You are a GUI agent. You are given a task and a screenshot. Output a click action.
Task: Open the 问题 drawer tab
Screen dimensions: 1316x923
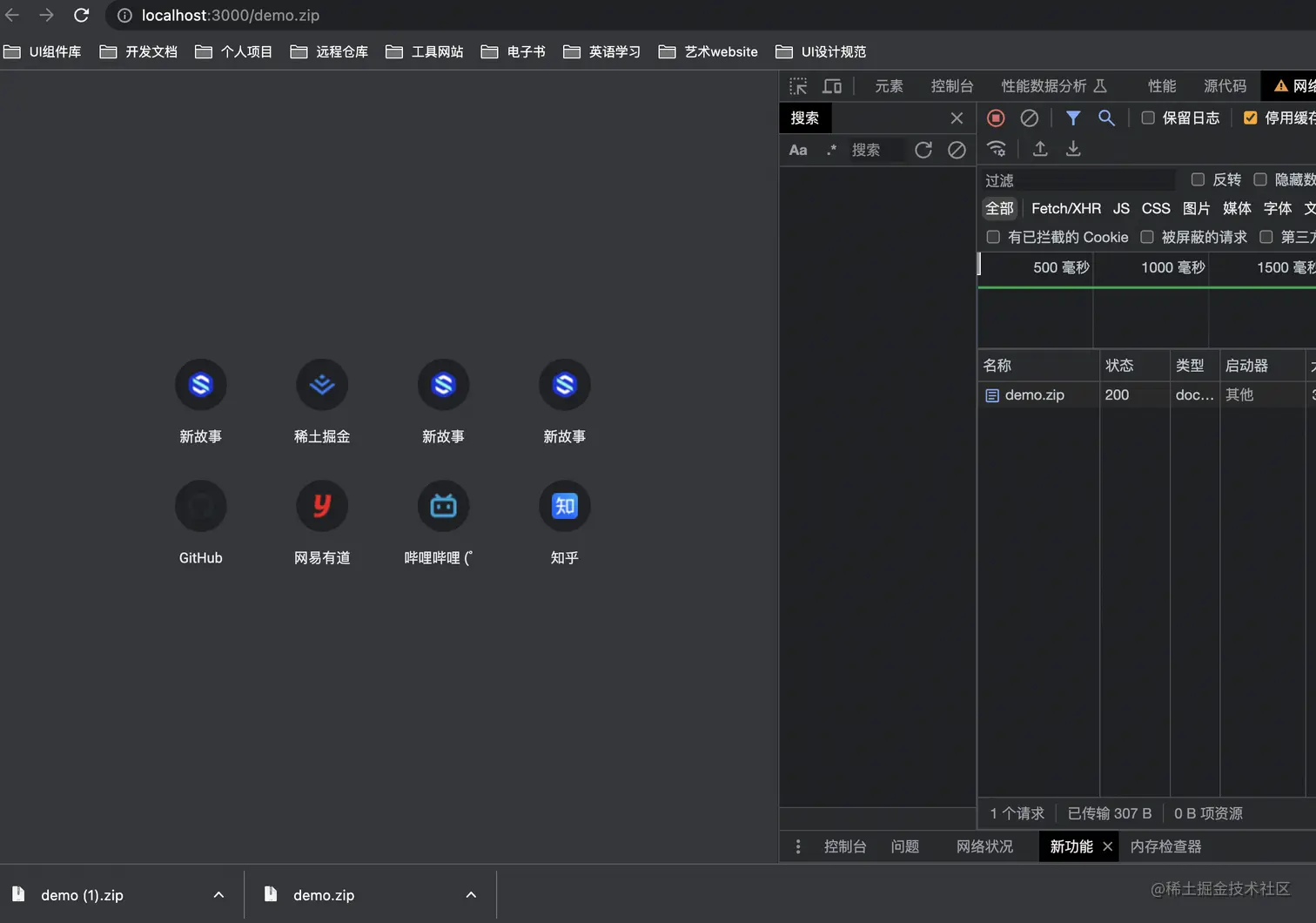905,846
